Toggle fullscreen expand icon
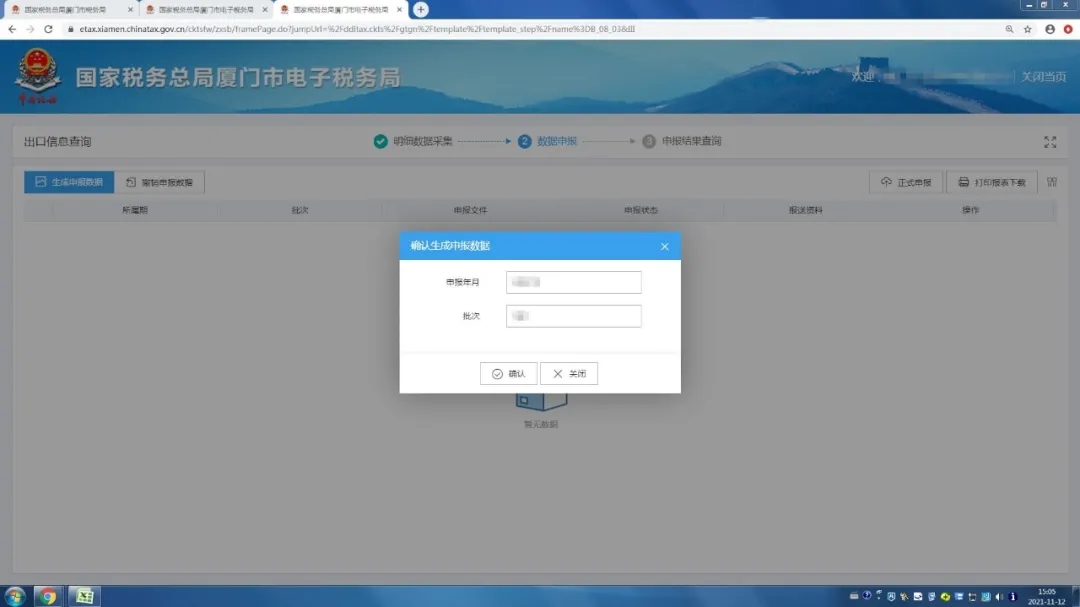This screenshot has width=1080, height=607. coord(1050,142)
